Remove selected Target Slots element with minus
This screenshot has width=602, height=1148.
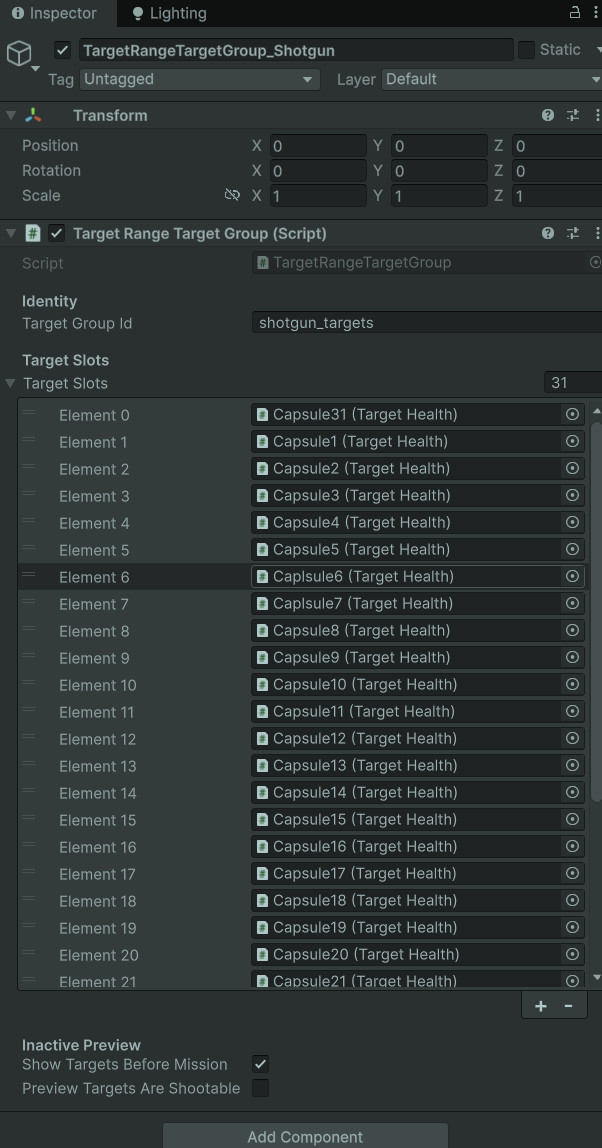(x=568, y=1006)
